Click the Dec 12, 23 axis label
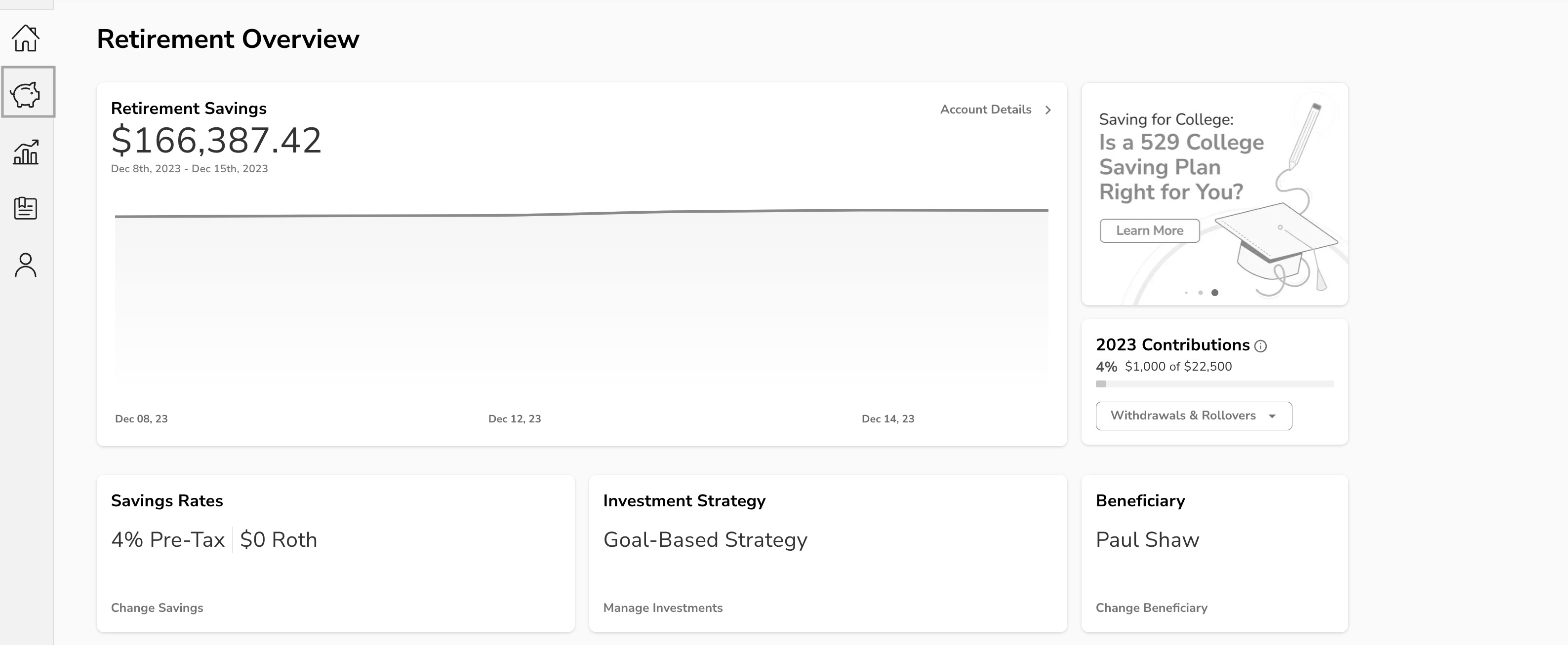The height and width of the screenshot is (645, 1568). 514,418
